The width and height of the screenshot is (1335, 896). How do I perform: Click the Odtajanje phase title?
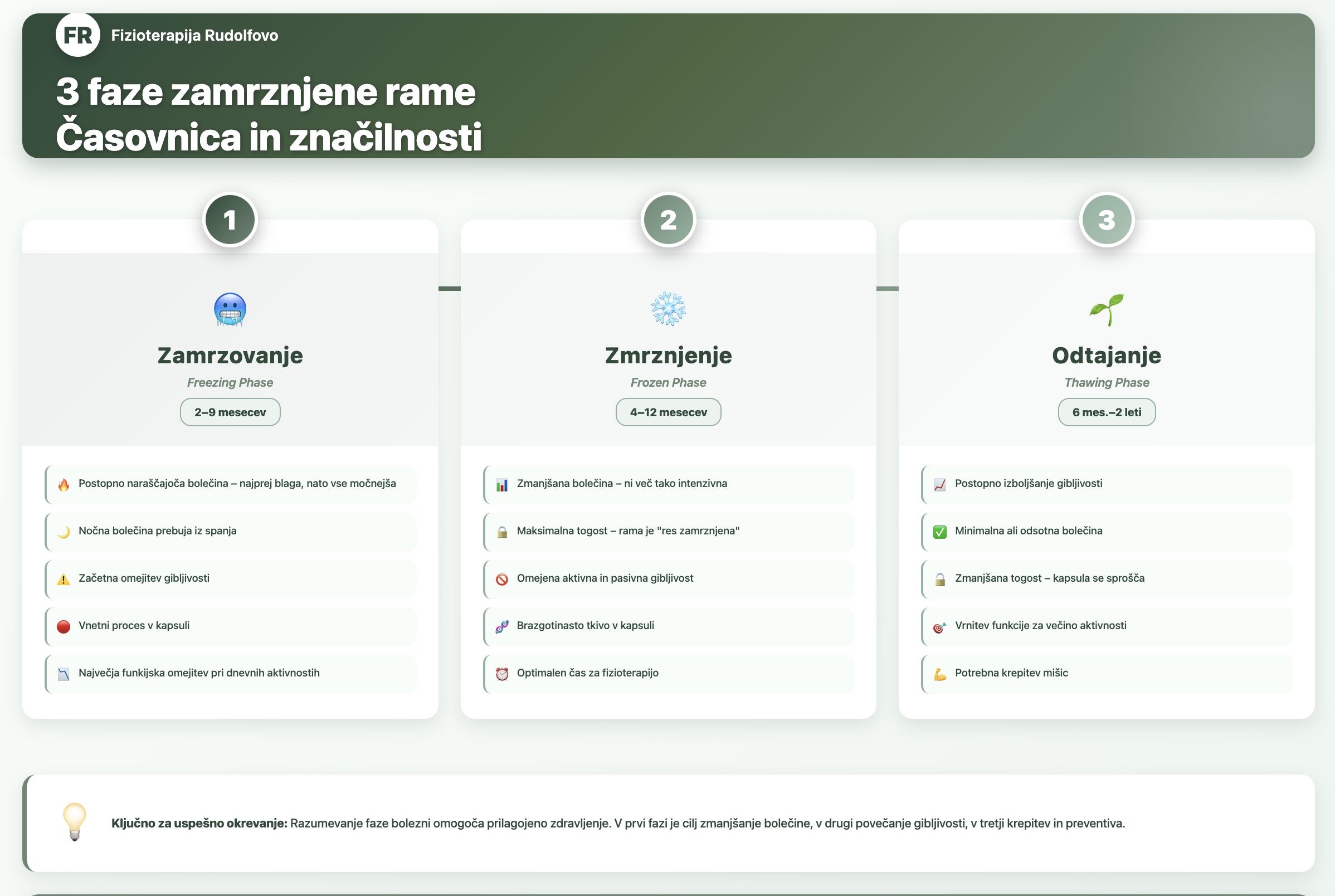[x=1107, y=356]
